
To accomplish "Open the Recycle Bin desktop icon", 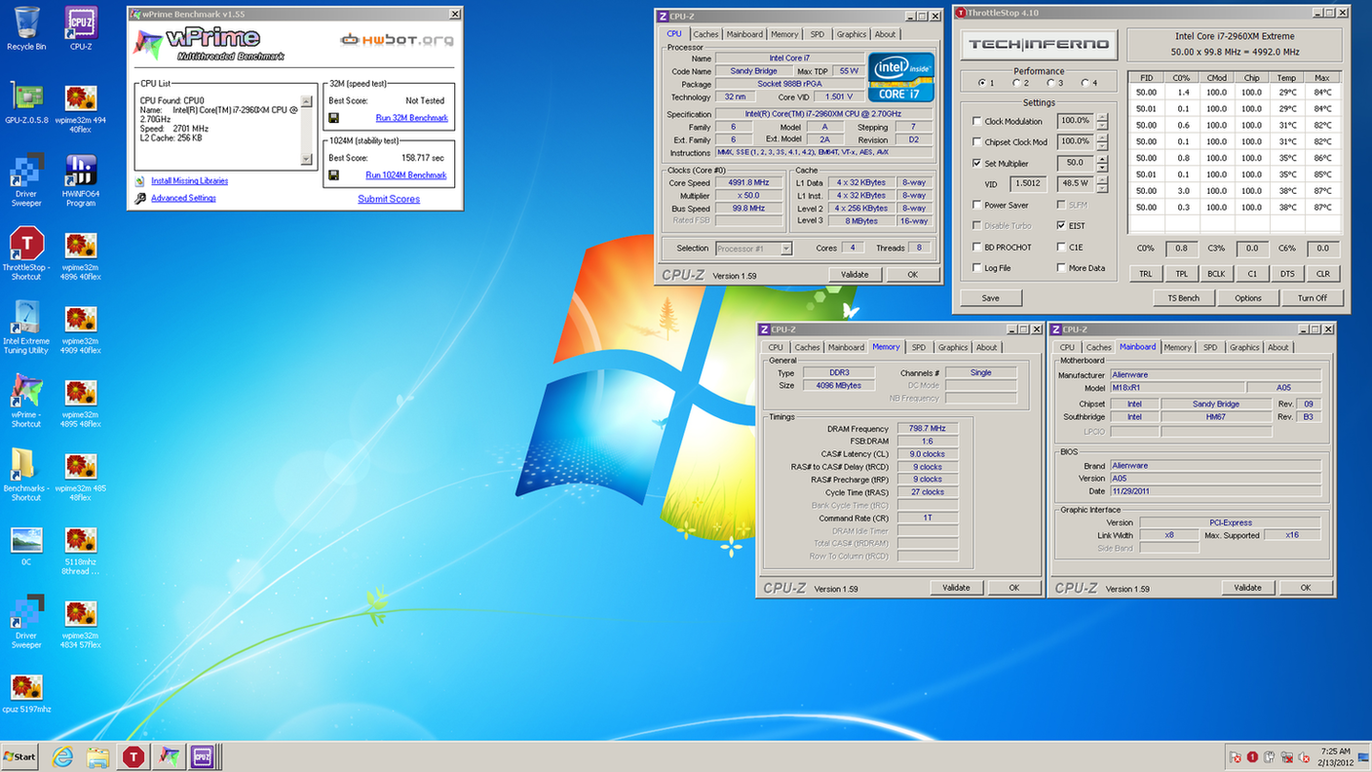I will coord(26,28).
